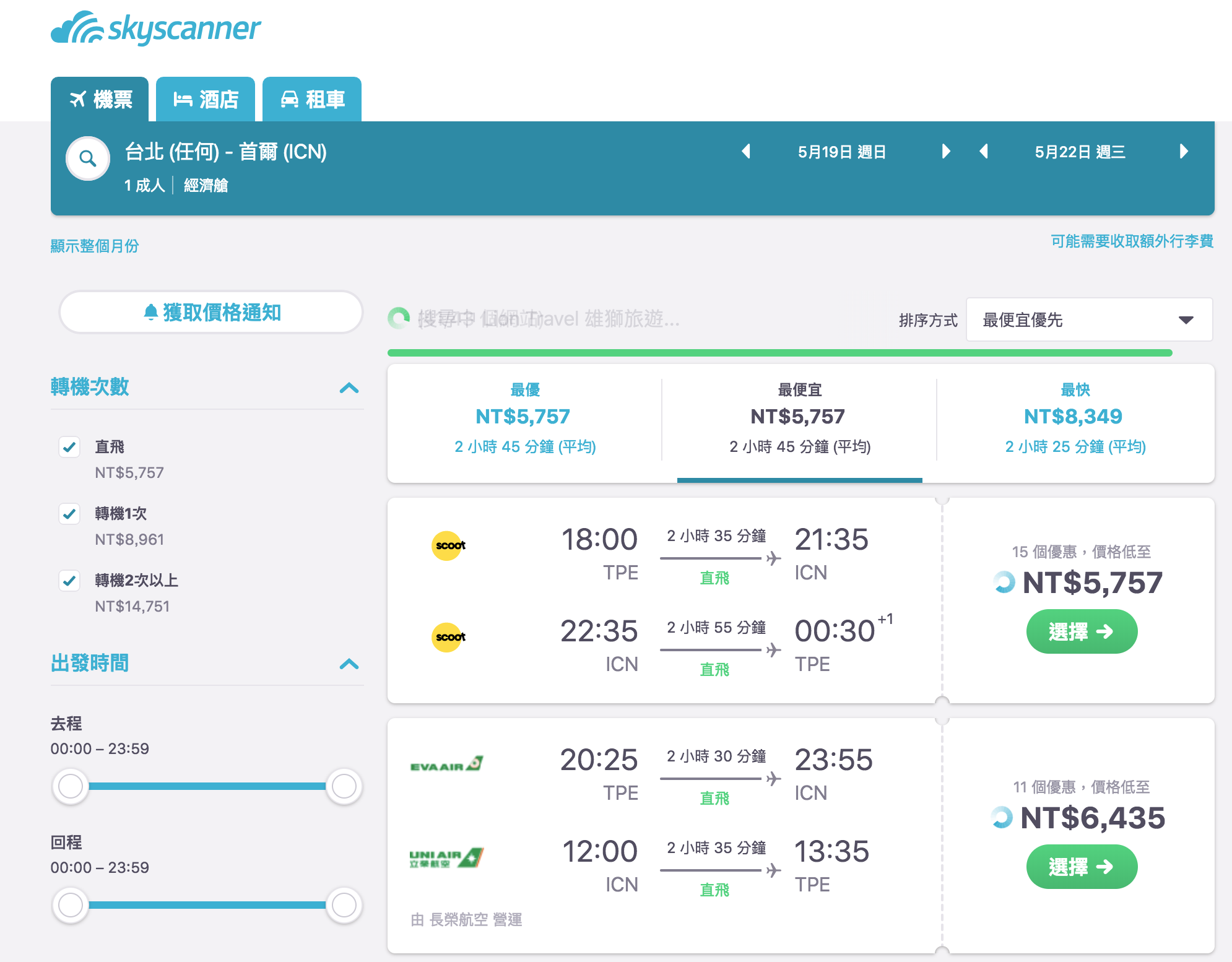Click 獲取價格通知 button
This screenshot has width=1232, height=962.
[x=211, y=312]
